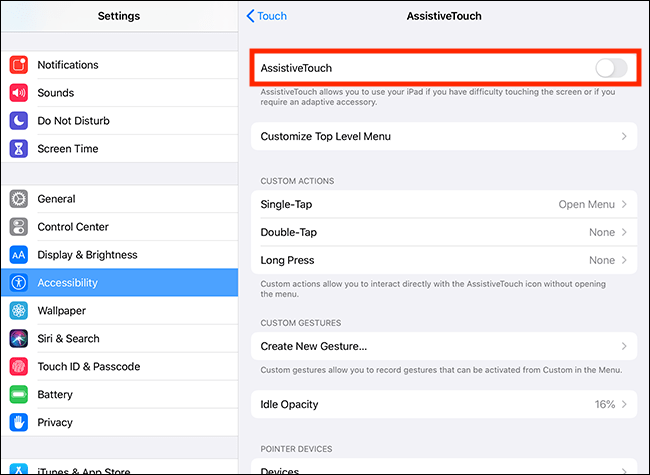Tap Create New Gesture
Screen dimensions: 650x475
pyautogui.click(x=444, y=346)
